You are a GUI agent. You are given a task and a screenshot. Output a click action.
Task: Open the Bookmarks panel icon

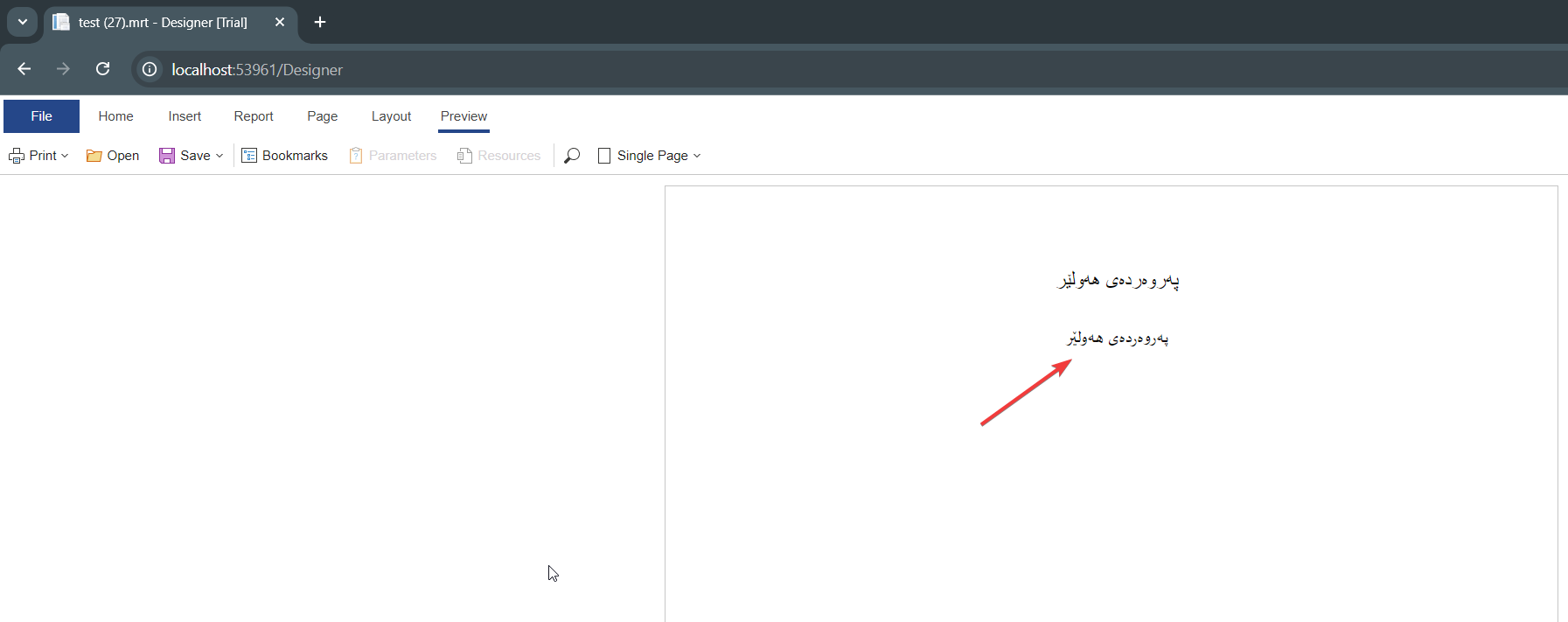coord(249,156)
